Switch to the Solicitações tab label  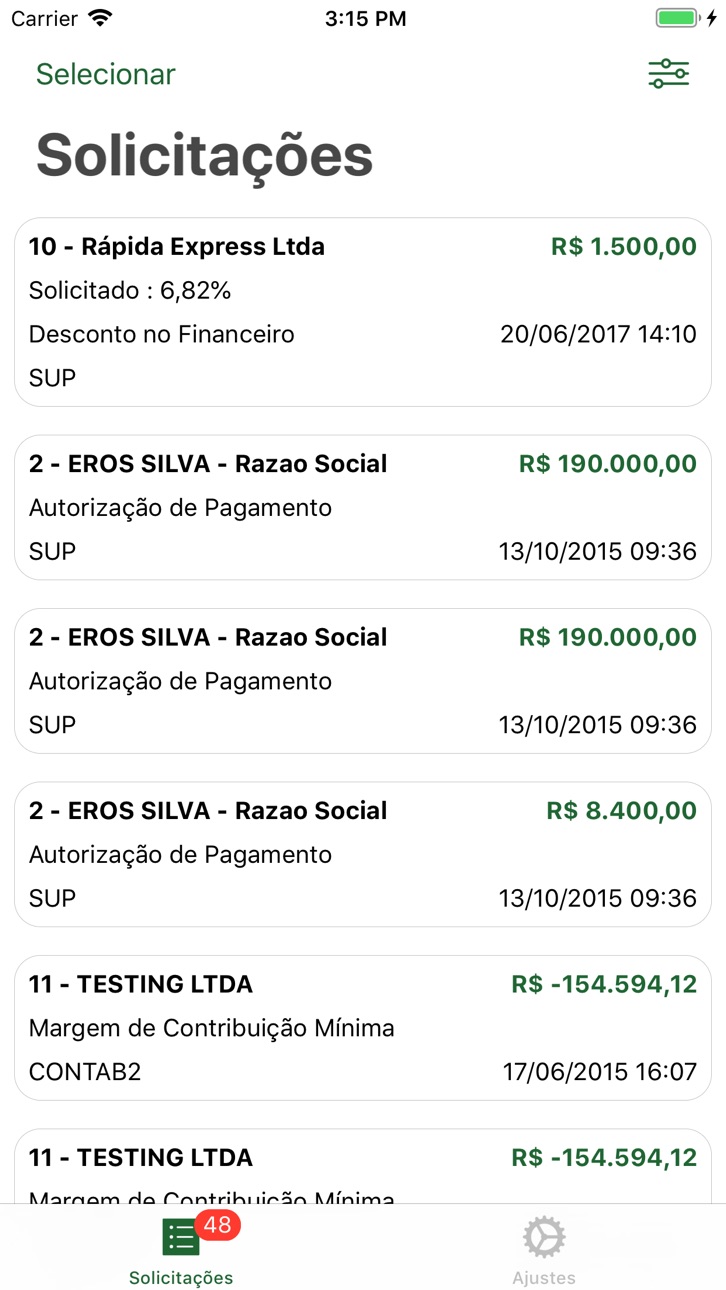[x=181, y=1278]
